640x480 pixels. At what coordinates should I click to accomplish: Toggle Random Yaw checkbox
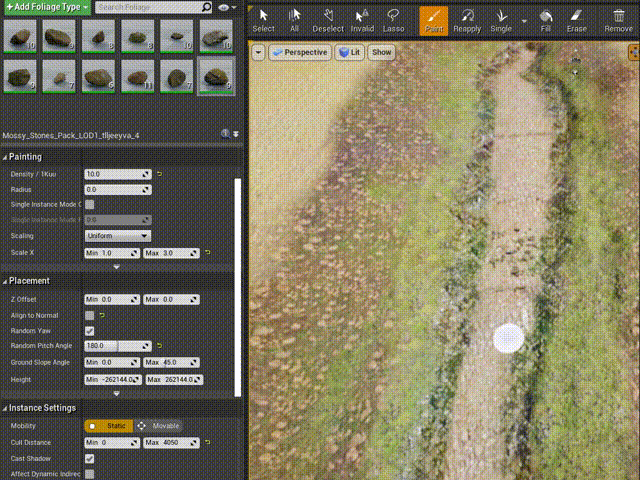89,331
